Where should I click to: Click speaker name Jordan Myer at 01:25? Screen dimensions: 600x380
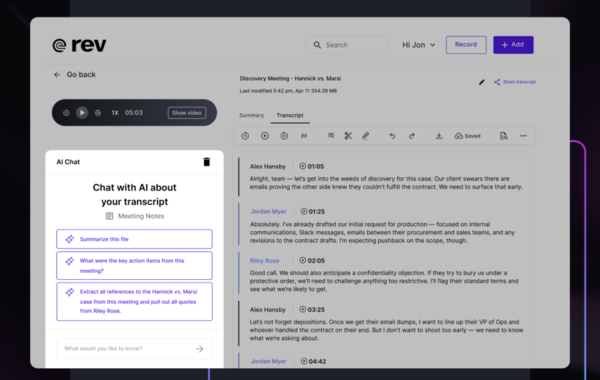268,212
